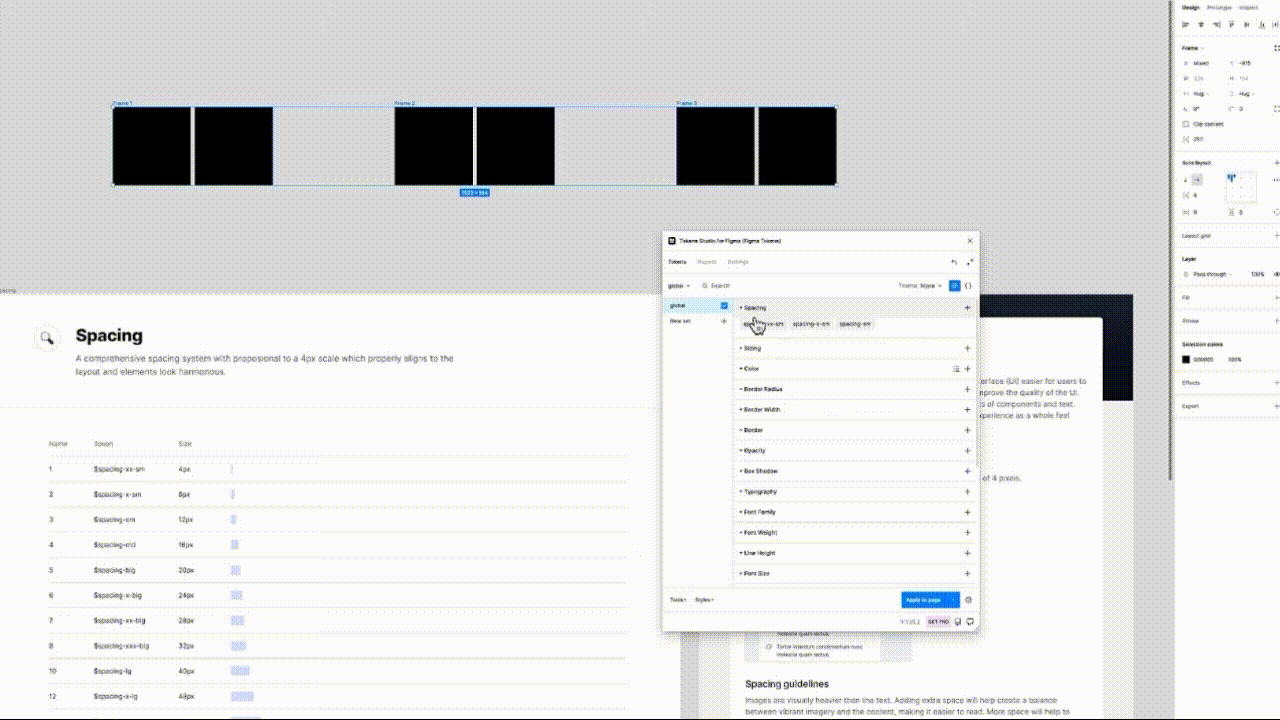Open the JSON editor with the {} icon
1280x720 pixels.
[968, 286]
